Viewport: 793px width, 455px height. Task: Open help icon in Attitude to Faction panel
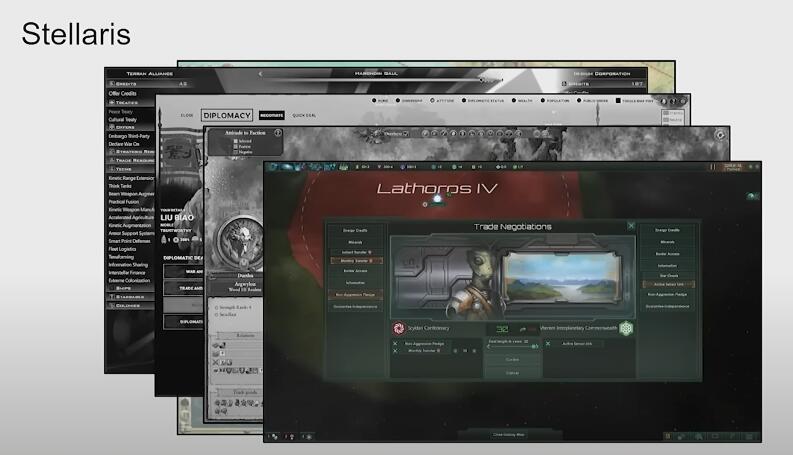pos(278,132)
